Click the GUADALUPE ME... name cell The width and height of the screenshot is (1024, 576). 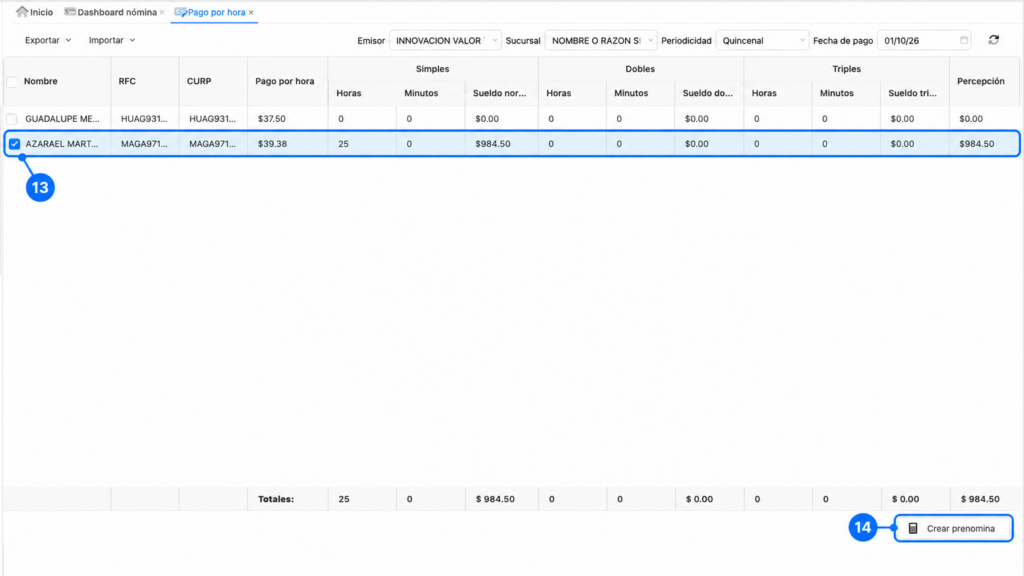tap(62, 119)
